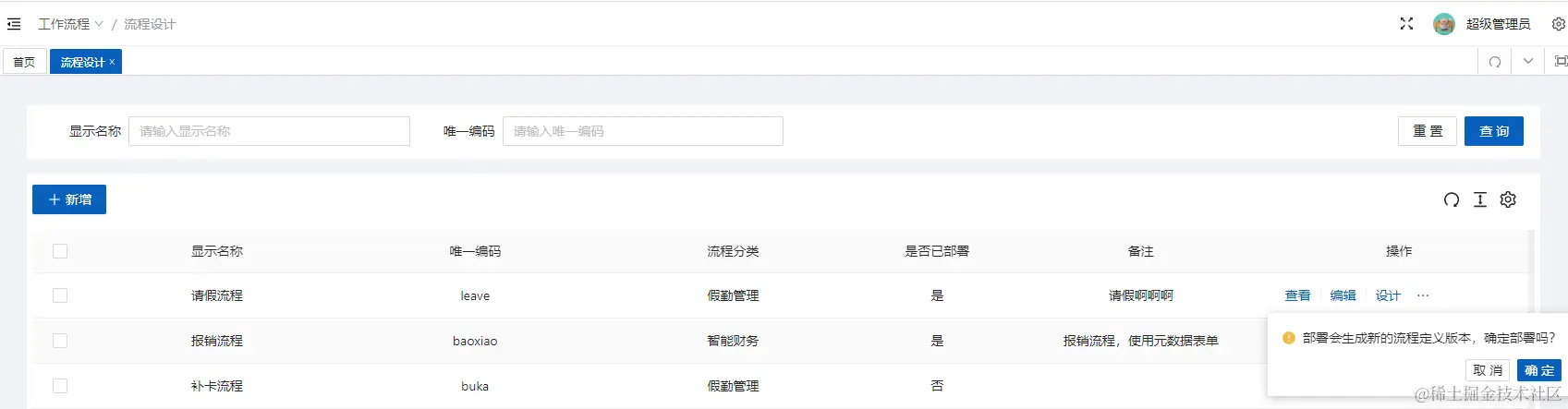Focus the 唯一编码 input field
This screenshot has width=1568, height=409.
(x=643, y=131)
